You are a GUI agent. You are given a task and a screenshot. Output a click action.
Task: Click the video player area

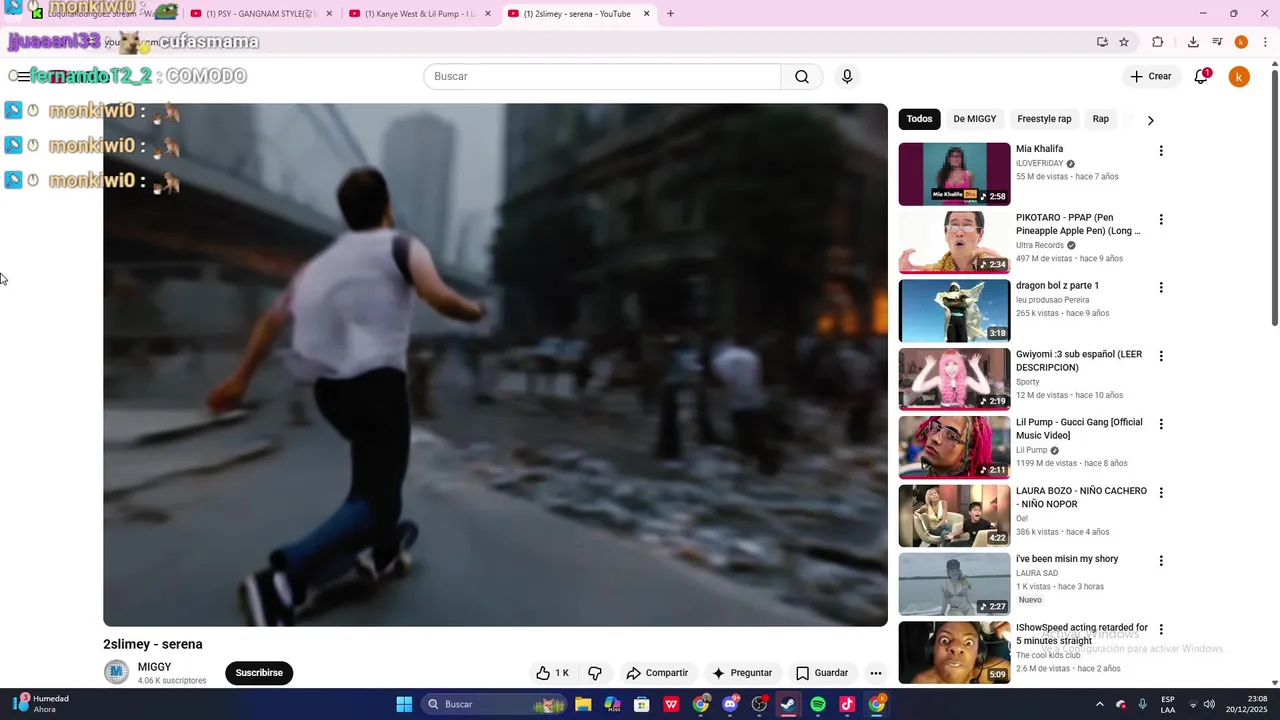point(495,365)
